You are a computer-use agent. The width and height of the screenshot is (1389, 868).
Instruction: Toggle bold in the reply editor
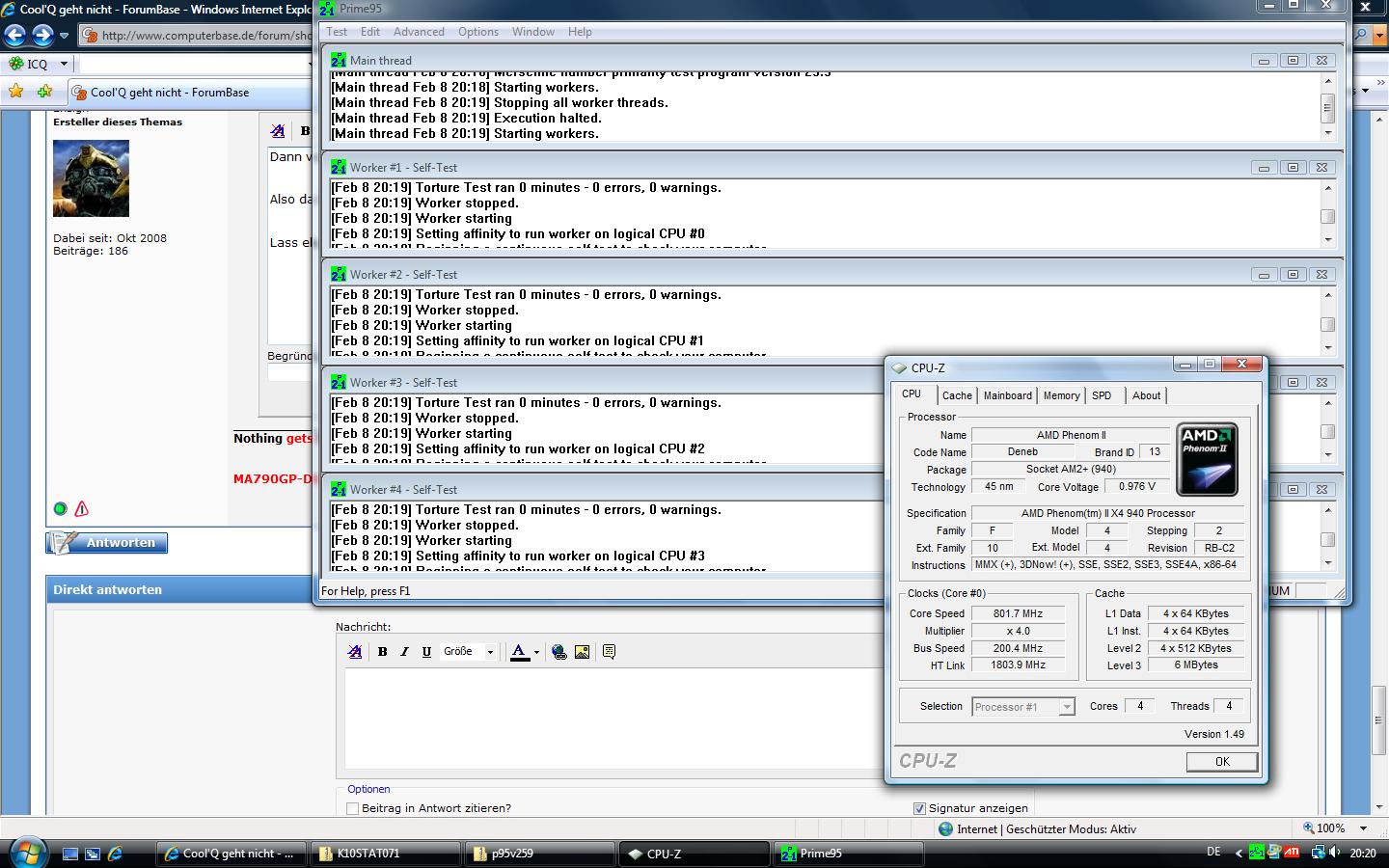383,652
